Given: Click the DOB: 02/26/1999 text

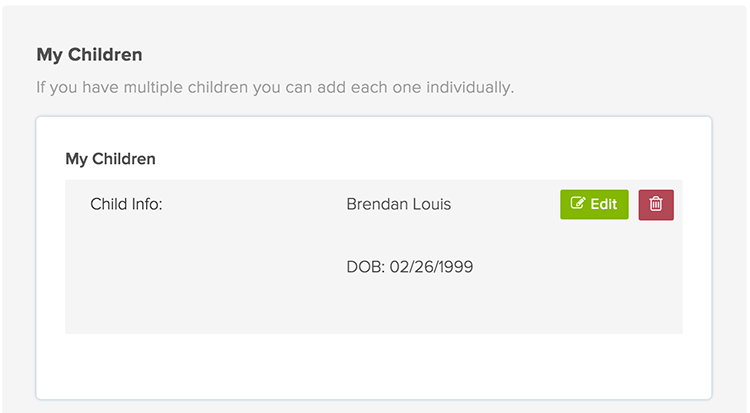Looking at the screenshot, I should (x=409, y=267).
